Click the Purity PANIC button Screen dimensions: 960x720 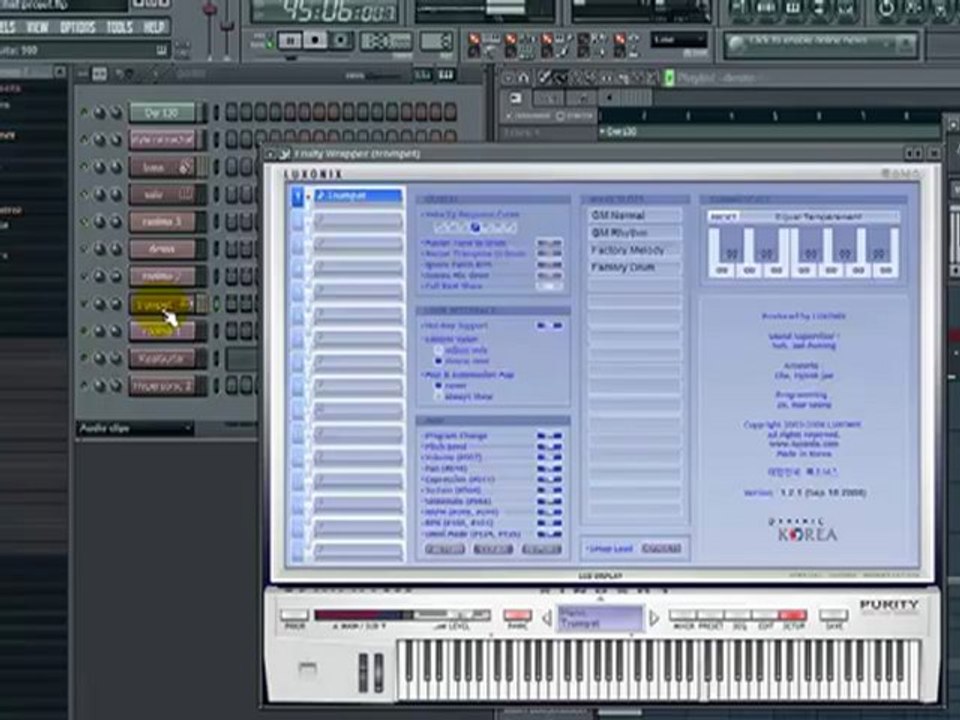(517, 615)
